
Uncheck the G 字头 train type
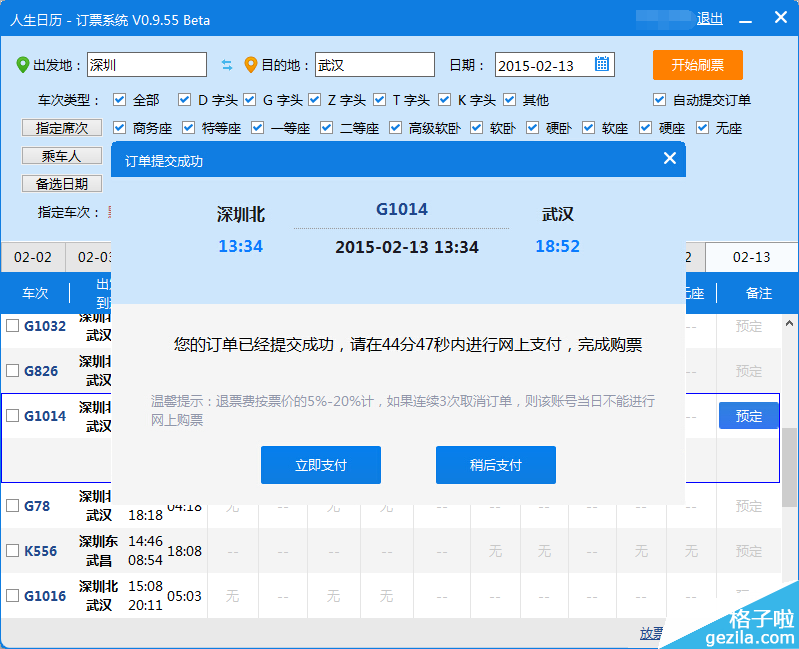(250, 100)
